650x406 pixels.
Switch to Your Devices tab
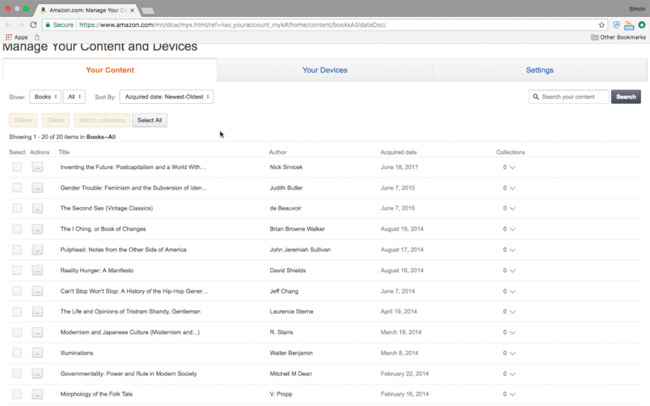point(324,70)
